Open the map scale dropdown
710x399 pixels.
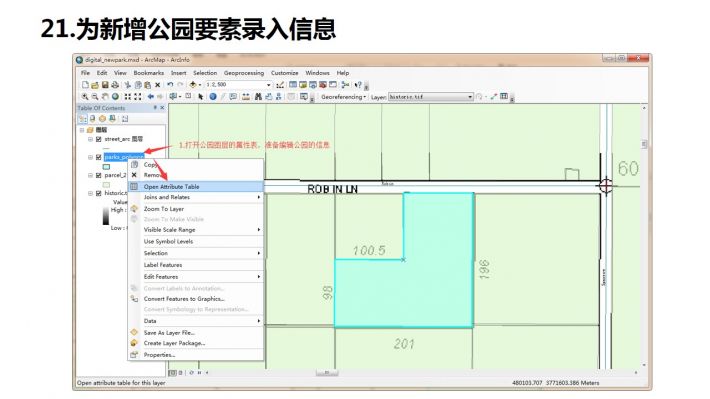coord(269,85)
